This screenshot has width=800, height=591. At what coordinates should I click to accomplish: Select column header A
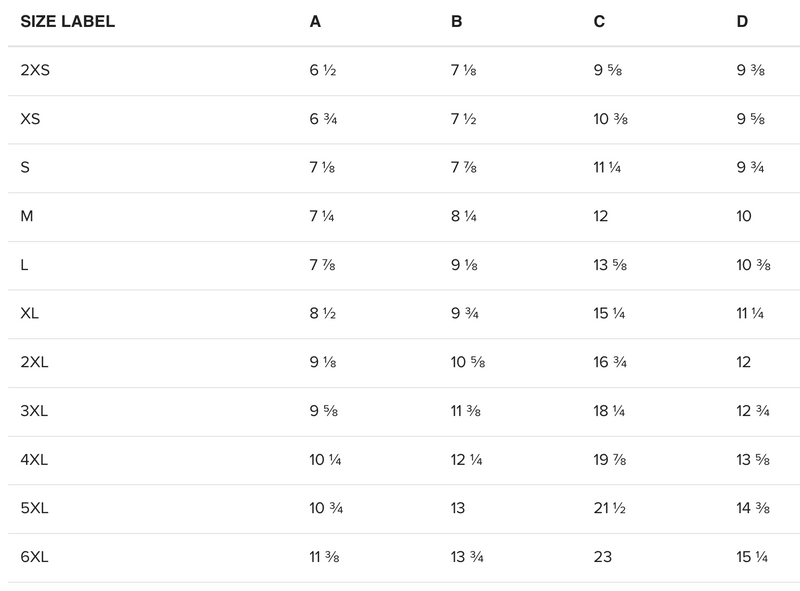coord(315,22)
